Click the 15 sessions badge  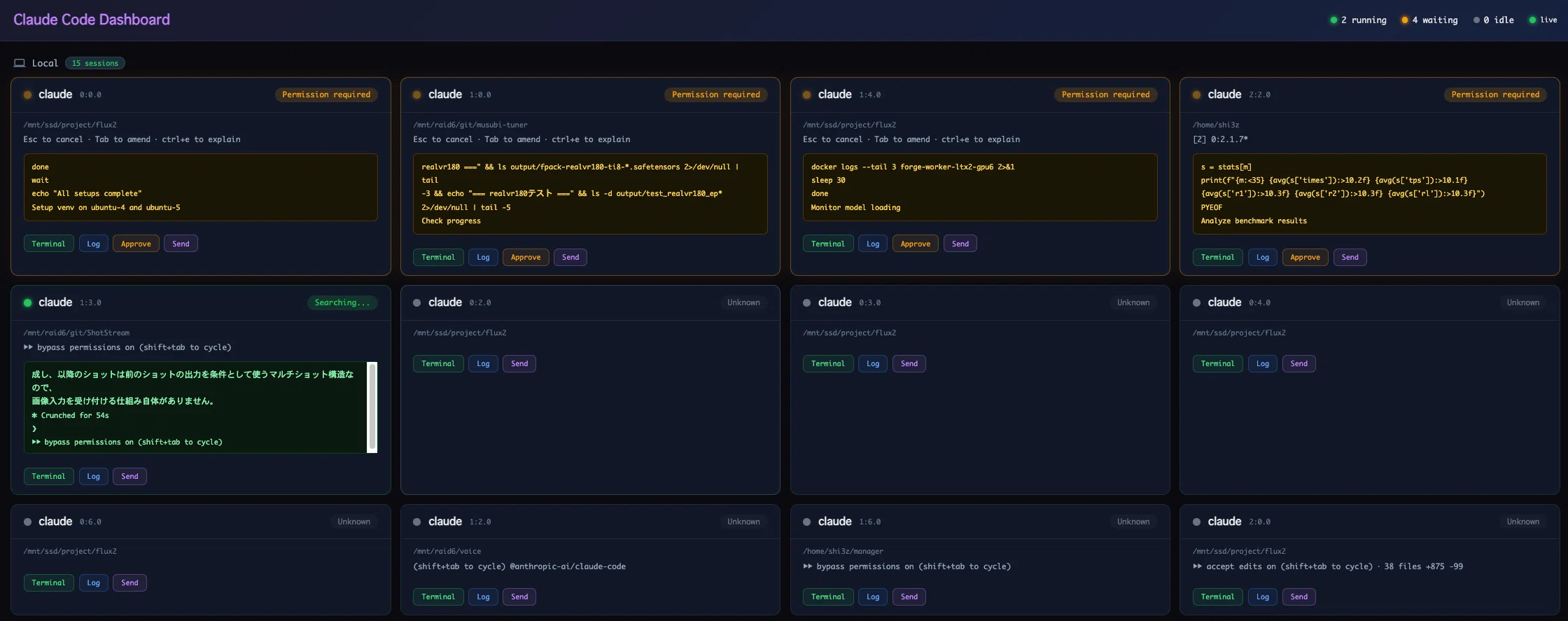[x=95, y=63]
